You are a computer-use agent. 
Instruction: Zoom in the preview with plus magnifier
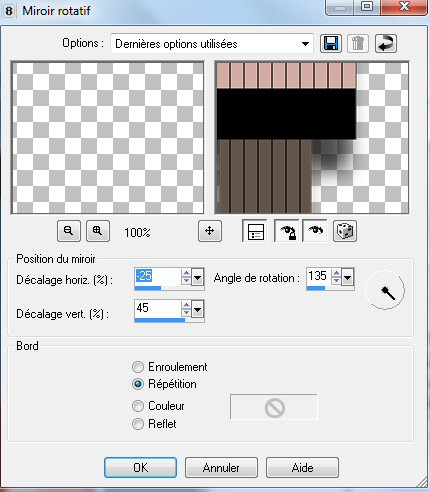click(98, 231)
